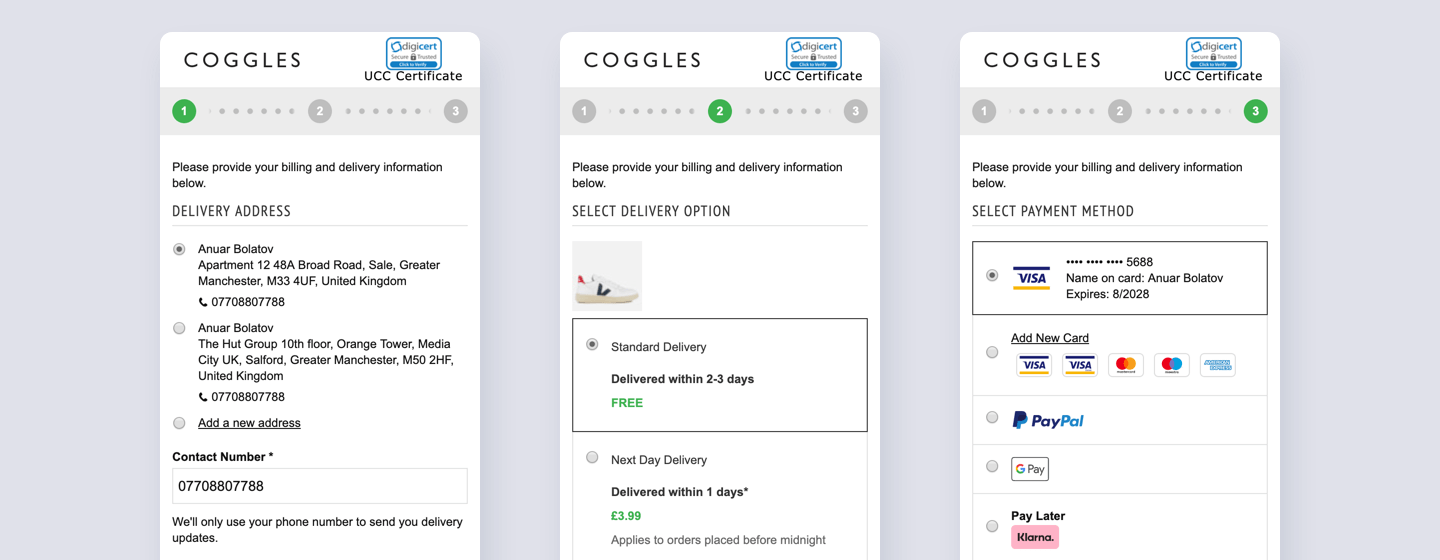
Task: Choose the PayPal payment radio button
Action: [x=992, y=417]
